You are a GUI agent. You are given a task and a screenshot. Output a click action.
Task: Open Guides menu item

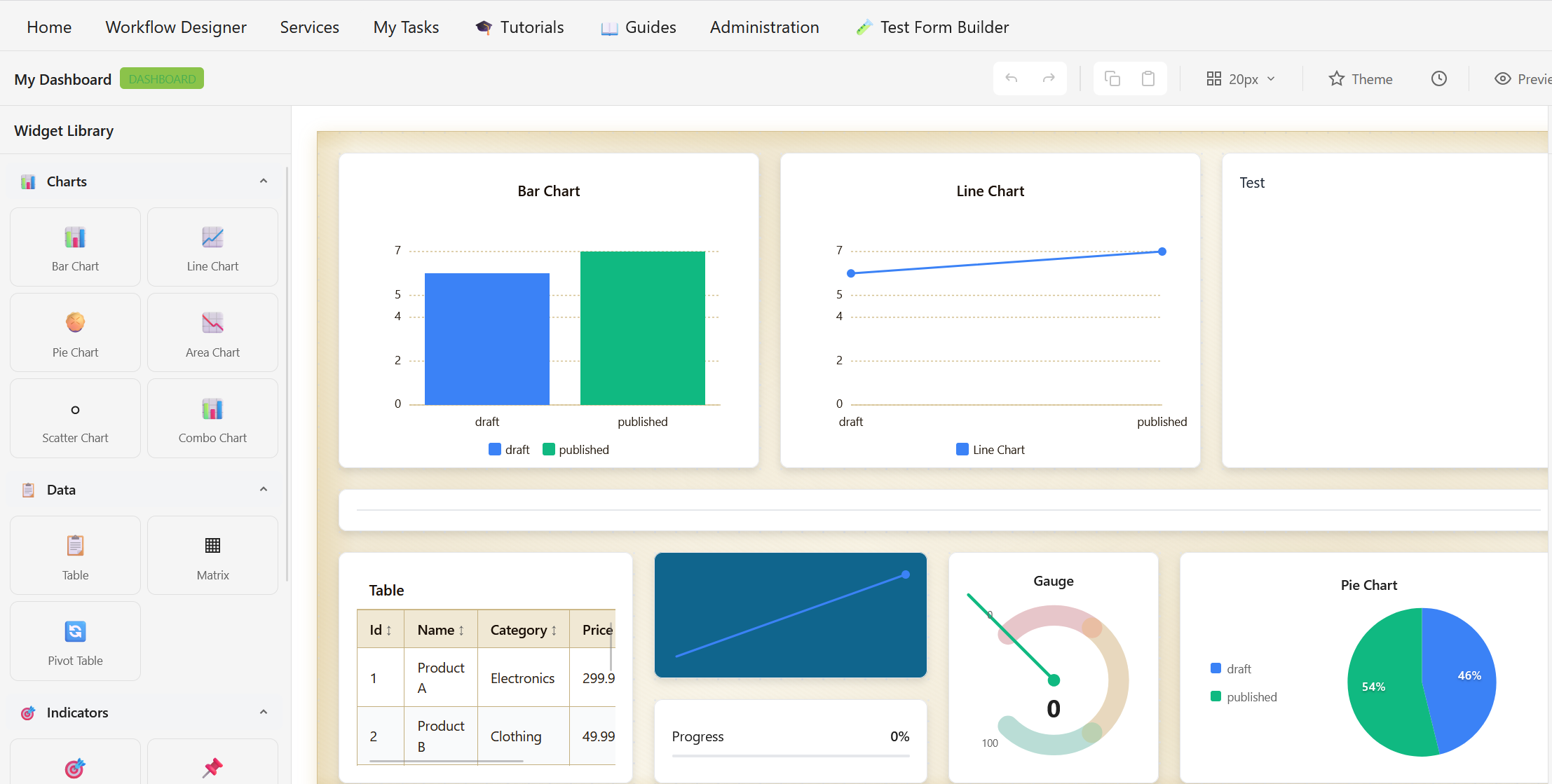(638, 27)
